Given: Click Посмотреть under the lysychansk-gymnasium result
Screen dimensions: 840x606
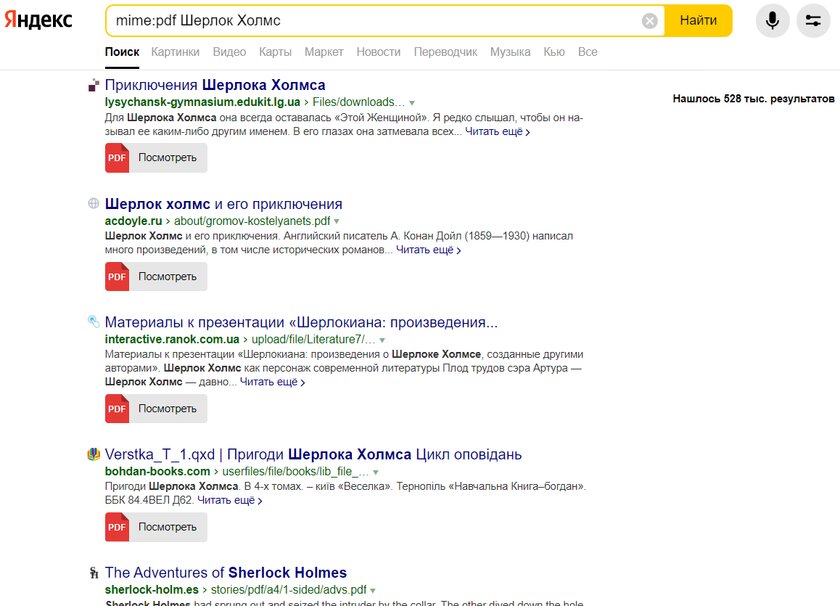Looking at the screenshot, I should (168, 158).
